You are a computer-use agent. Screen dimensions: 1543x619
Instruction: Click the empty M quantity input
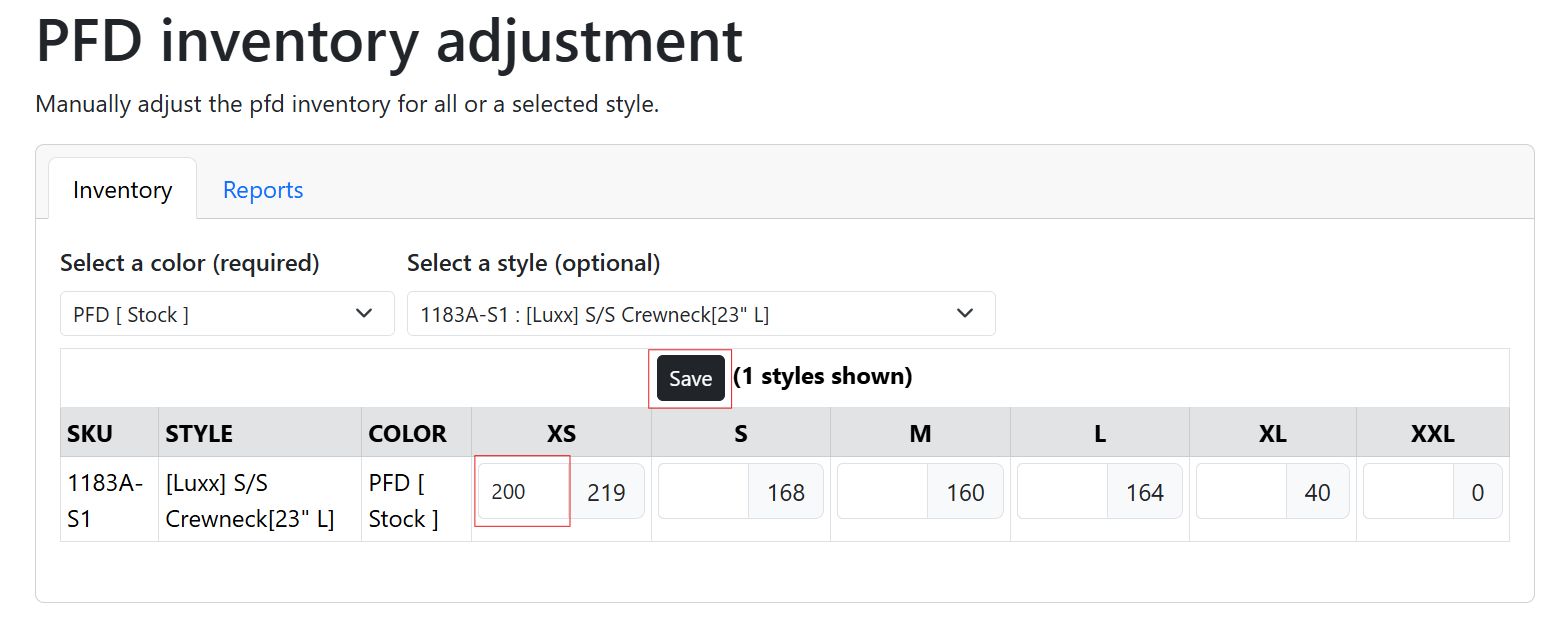coord(880,491)
